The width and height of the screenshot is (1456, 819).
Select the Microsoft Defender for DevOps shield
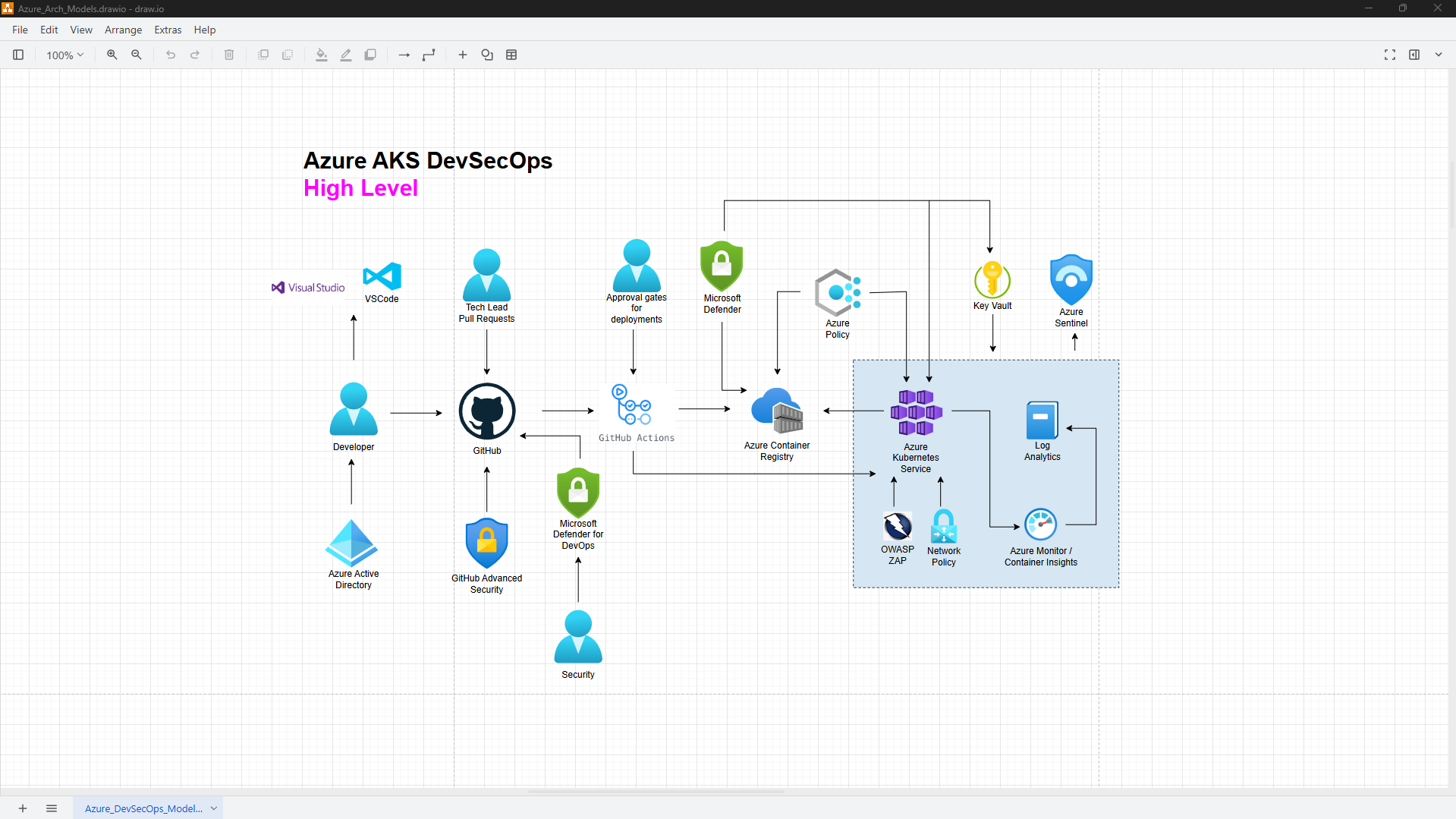point(578,493)
